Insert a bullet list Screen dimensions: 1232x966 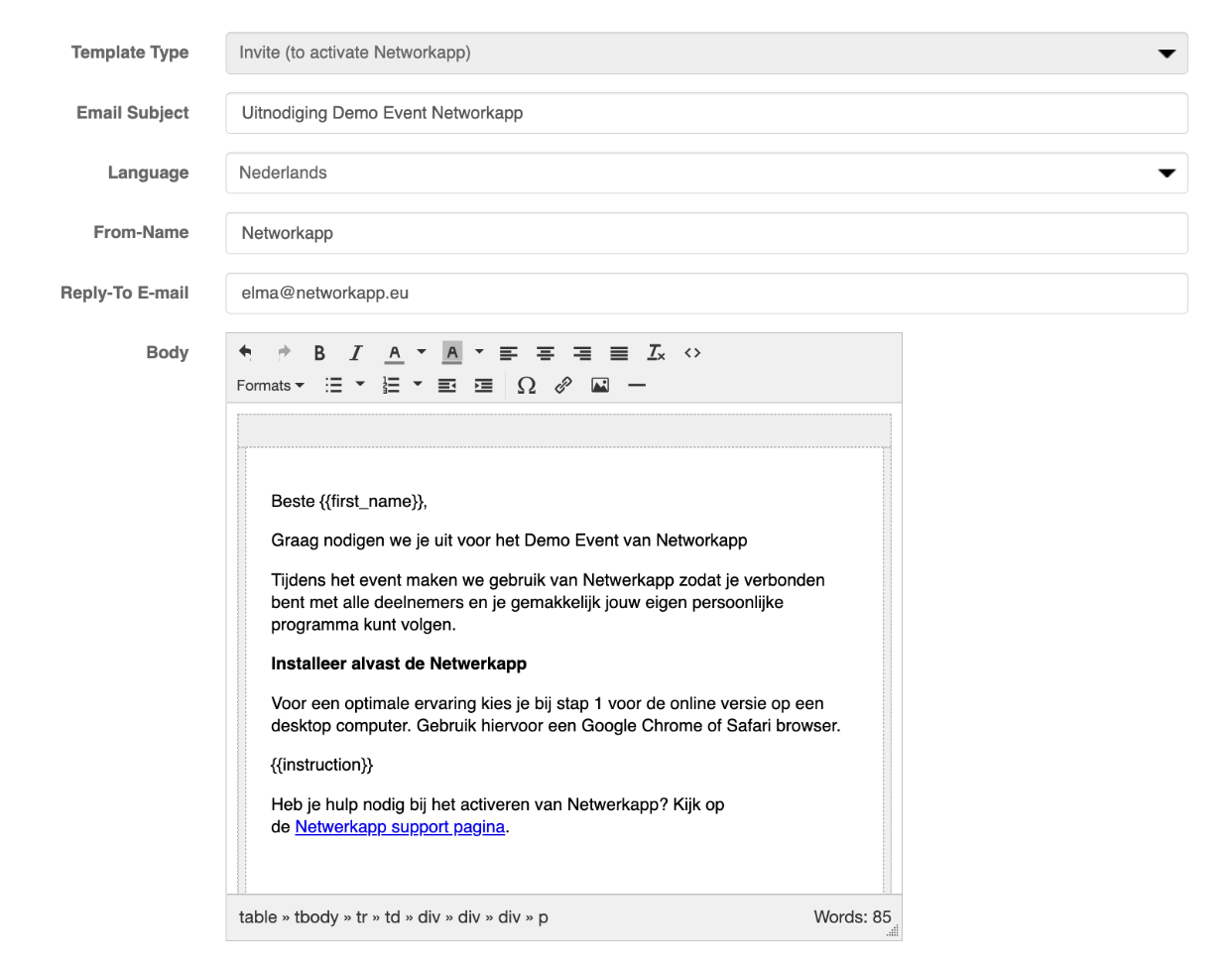333,385
